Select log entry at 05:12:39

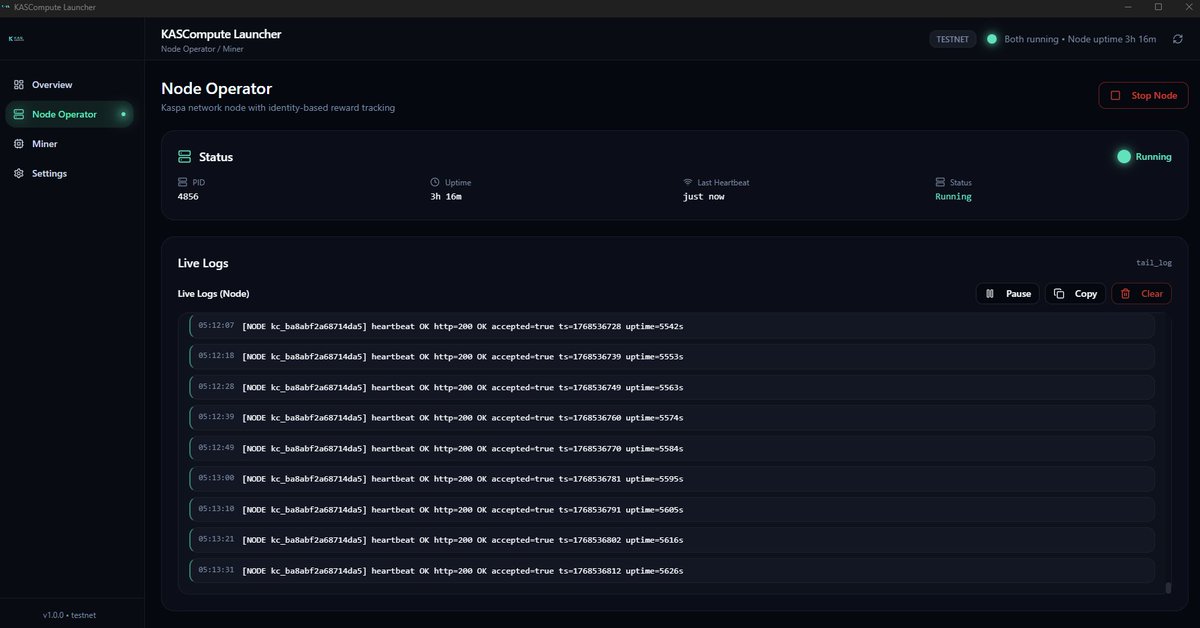pos(672,417)
